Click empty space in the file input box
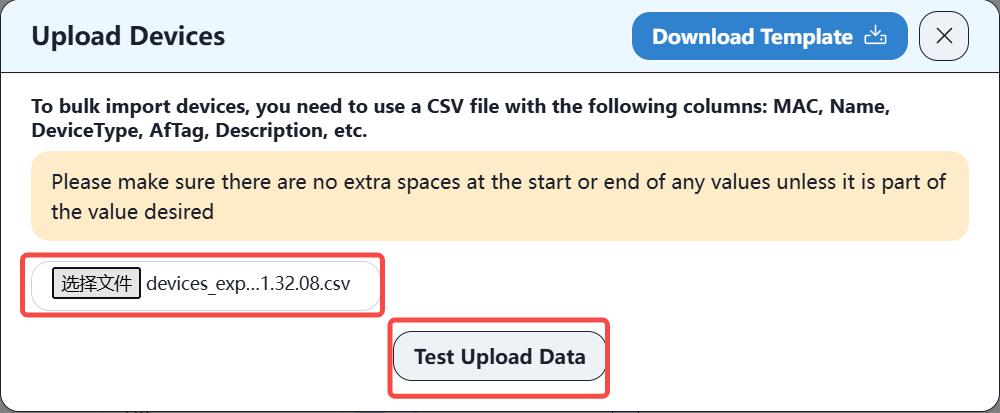Image resolution: width=1000 pixels, height=413 pixels. click(366, 283)
